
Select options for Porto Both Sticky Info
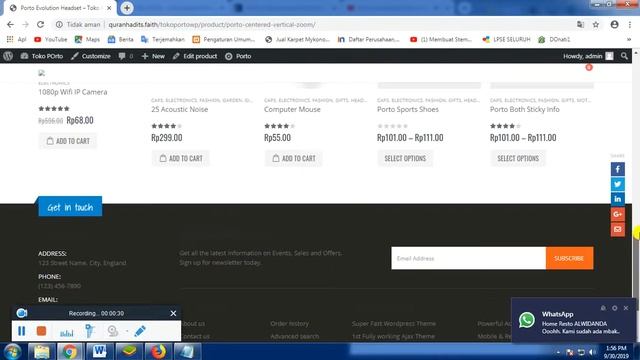518,158
